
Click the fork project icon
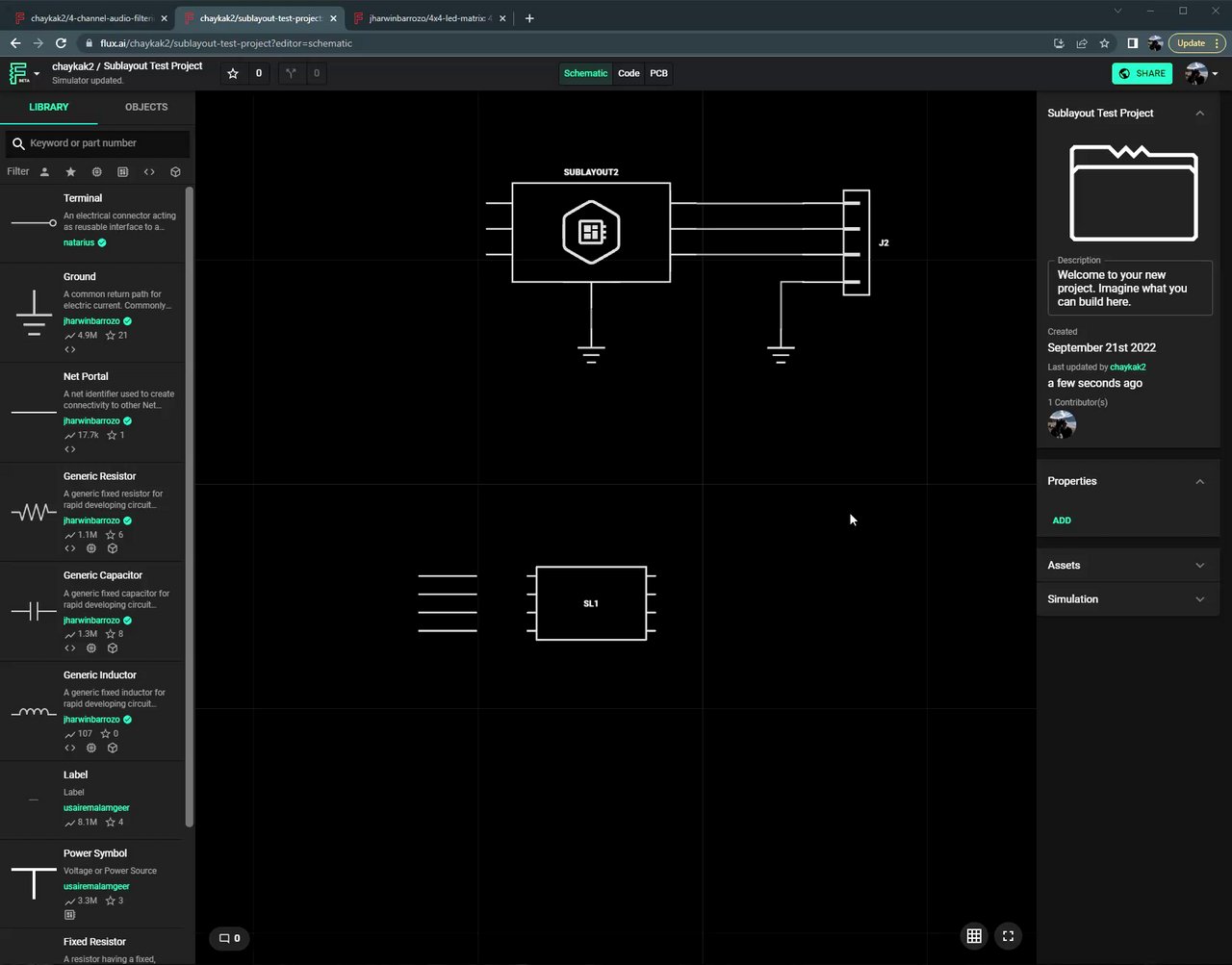click(x=291, y=73)
